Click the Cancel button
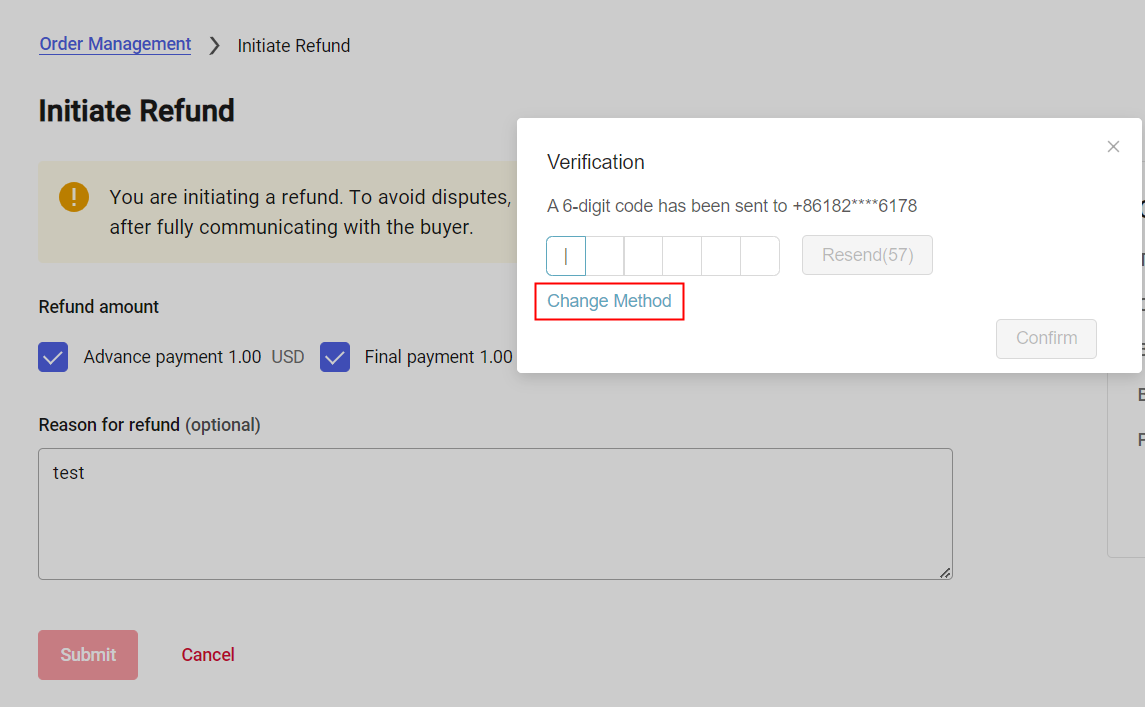Viewport: 1145px width, 707px height. click(207, 654)
